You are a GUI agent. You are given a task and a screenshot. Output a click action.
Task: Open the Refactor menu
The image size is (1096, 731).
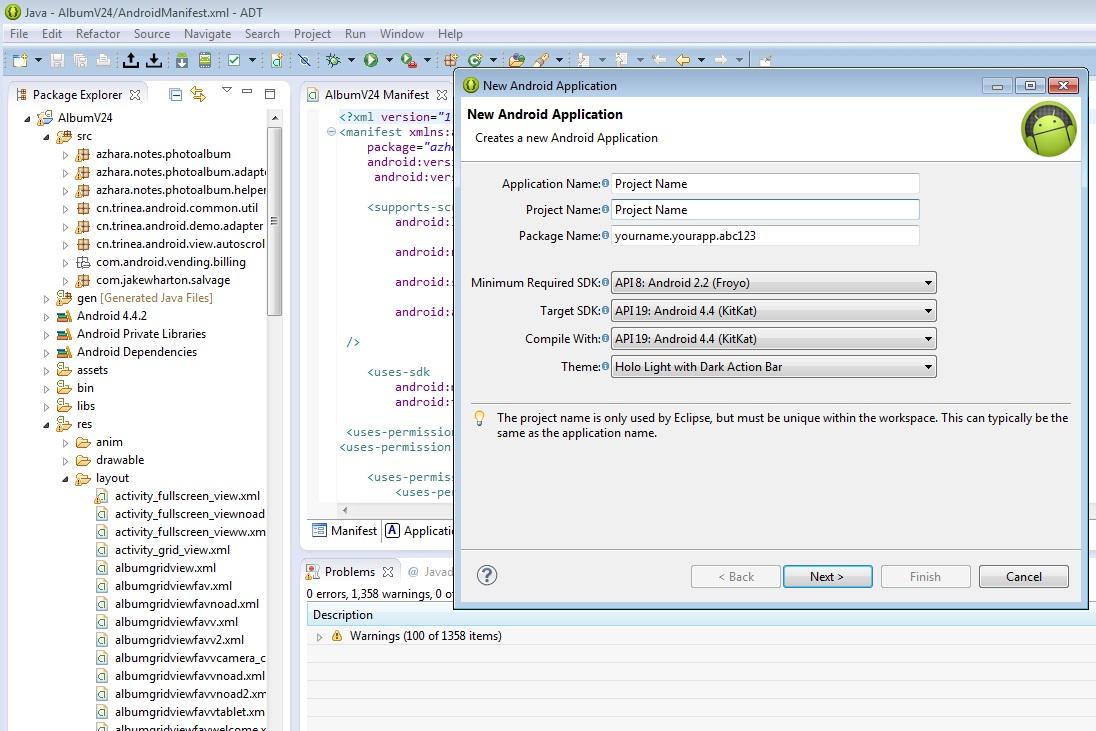[98, 33]
